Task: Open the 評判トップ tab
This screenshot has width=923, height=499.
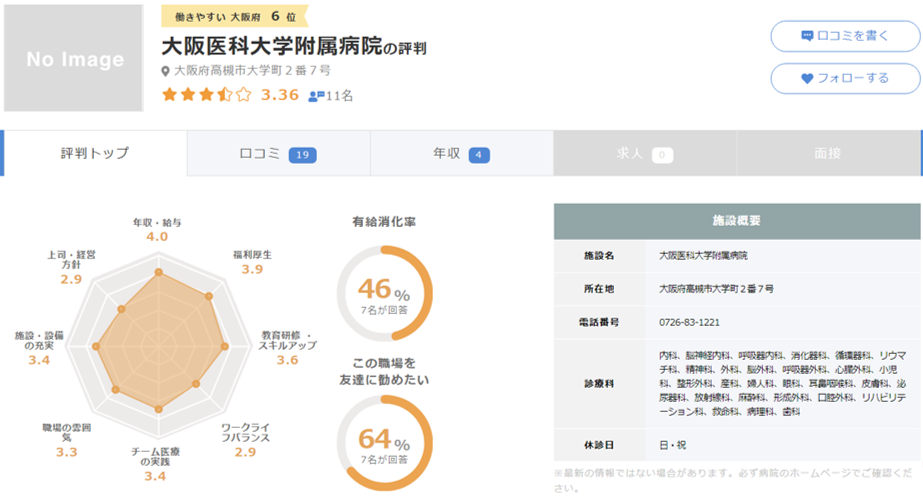Action: tap(95, 153)
